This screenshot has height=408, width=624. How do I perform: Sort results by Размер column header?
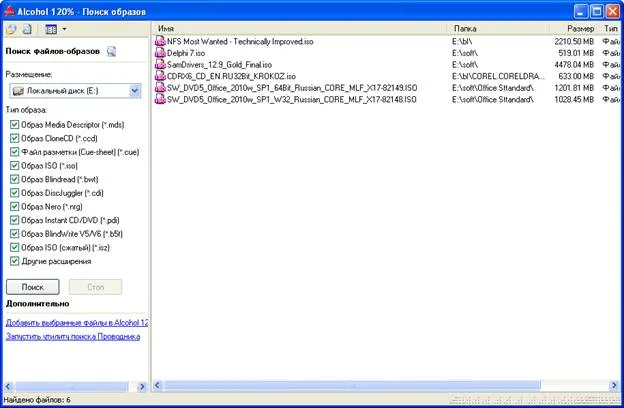(x=573, y=28)
